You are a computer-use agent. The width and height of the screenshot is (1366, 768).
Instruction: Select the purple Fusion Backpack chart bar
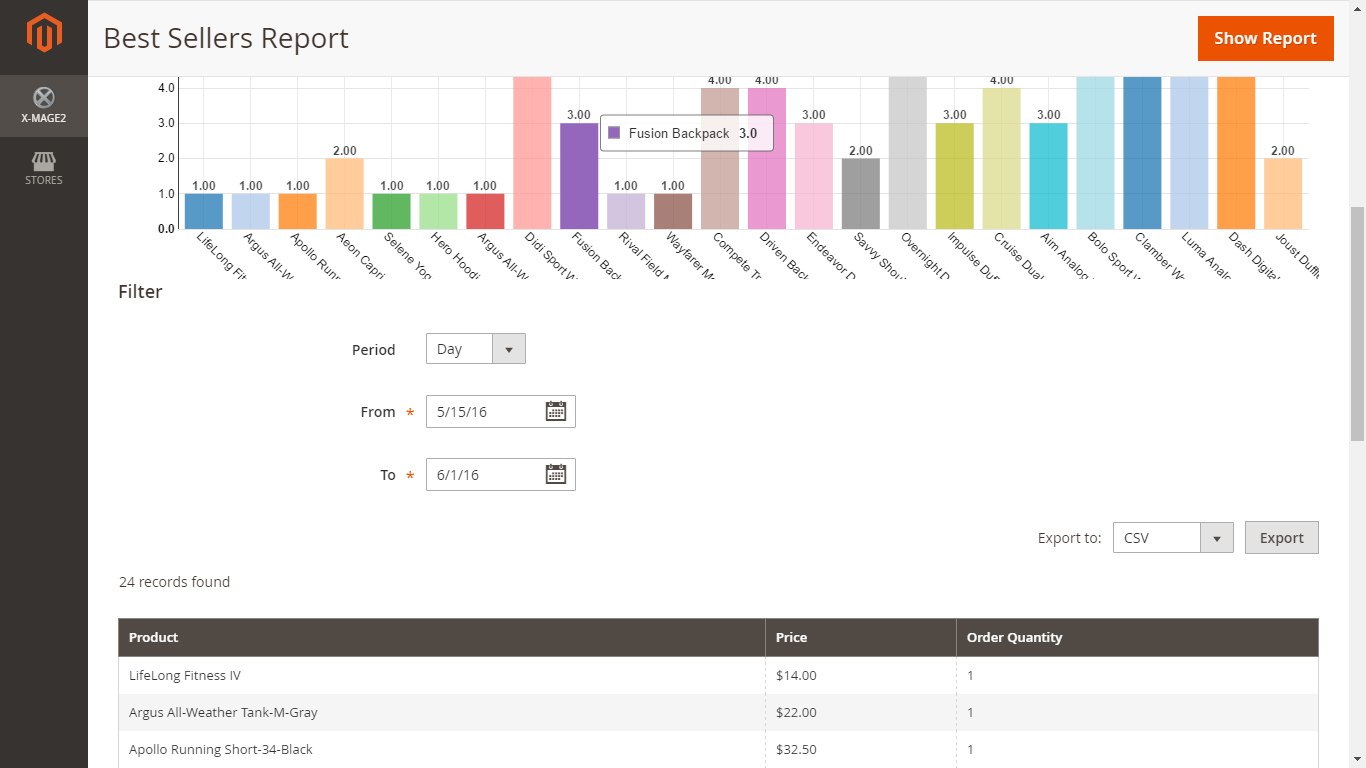(x=579, y=176)
